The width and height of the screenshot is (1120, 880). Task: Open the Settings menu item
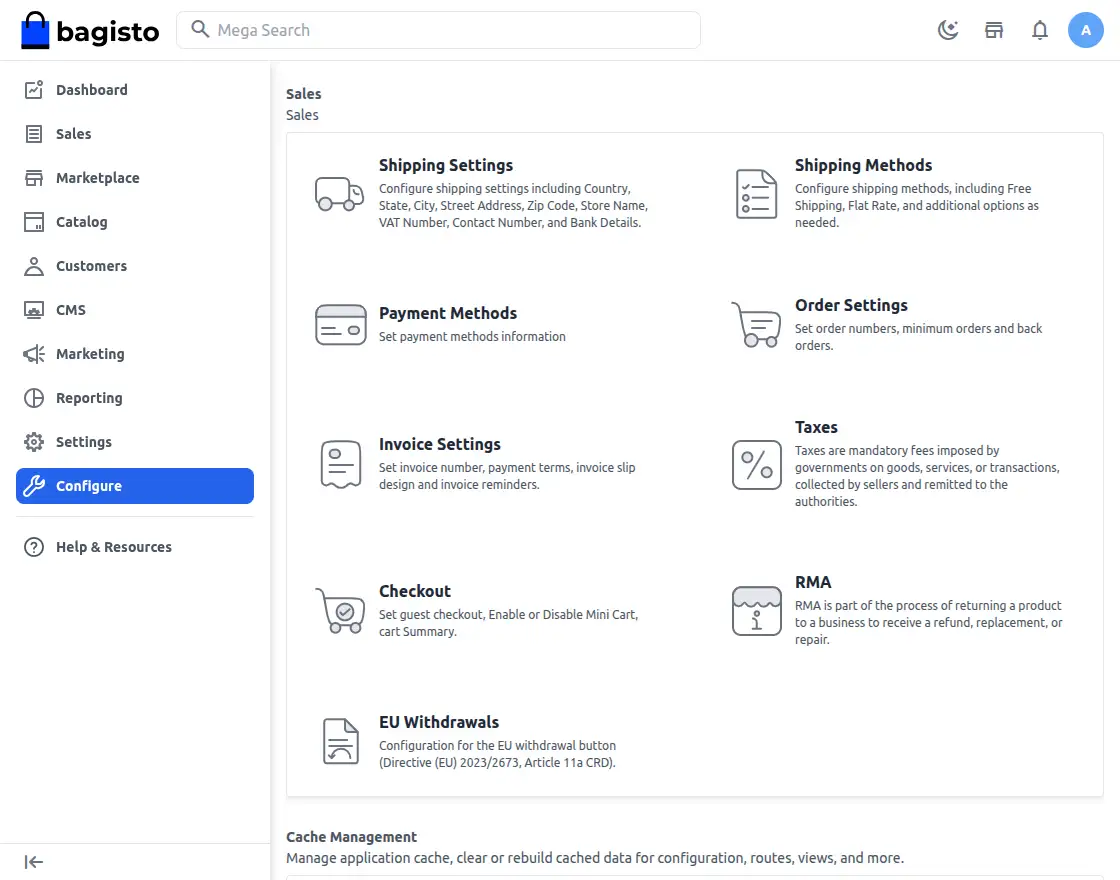pyautogui.click(x=135, y=442)
